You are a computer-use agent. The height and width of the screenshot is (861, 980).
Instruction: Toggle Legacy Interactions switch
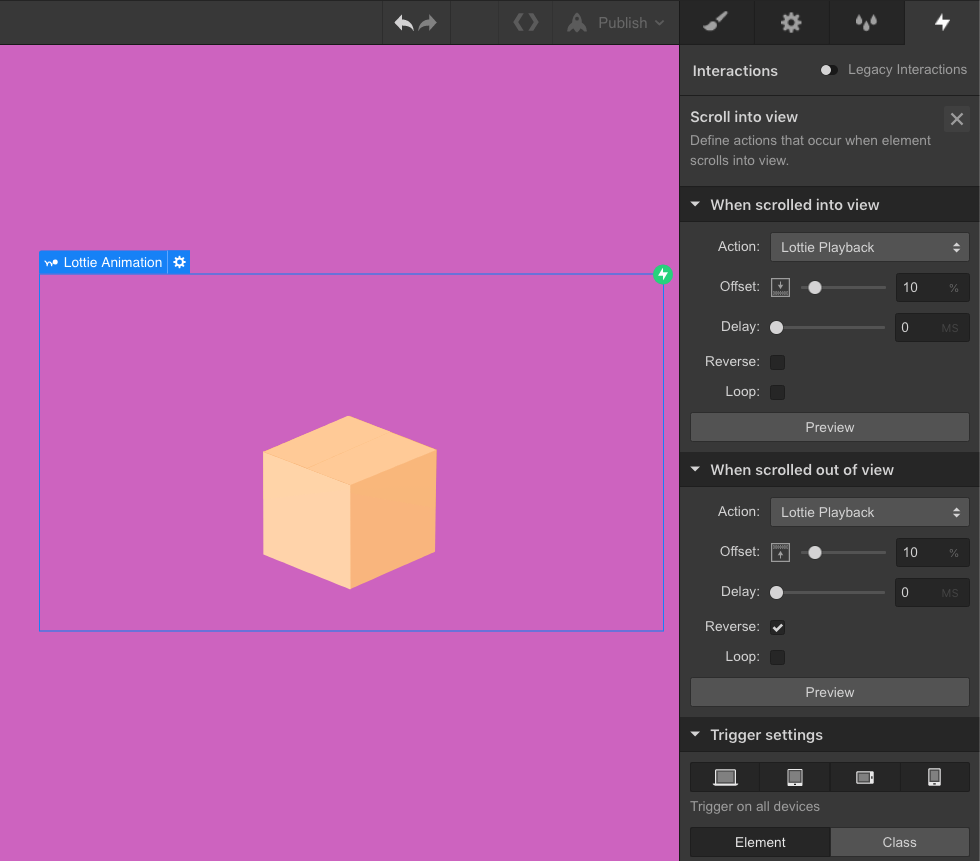[828, 70]
